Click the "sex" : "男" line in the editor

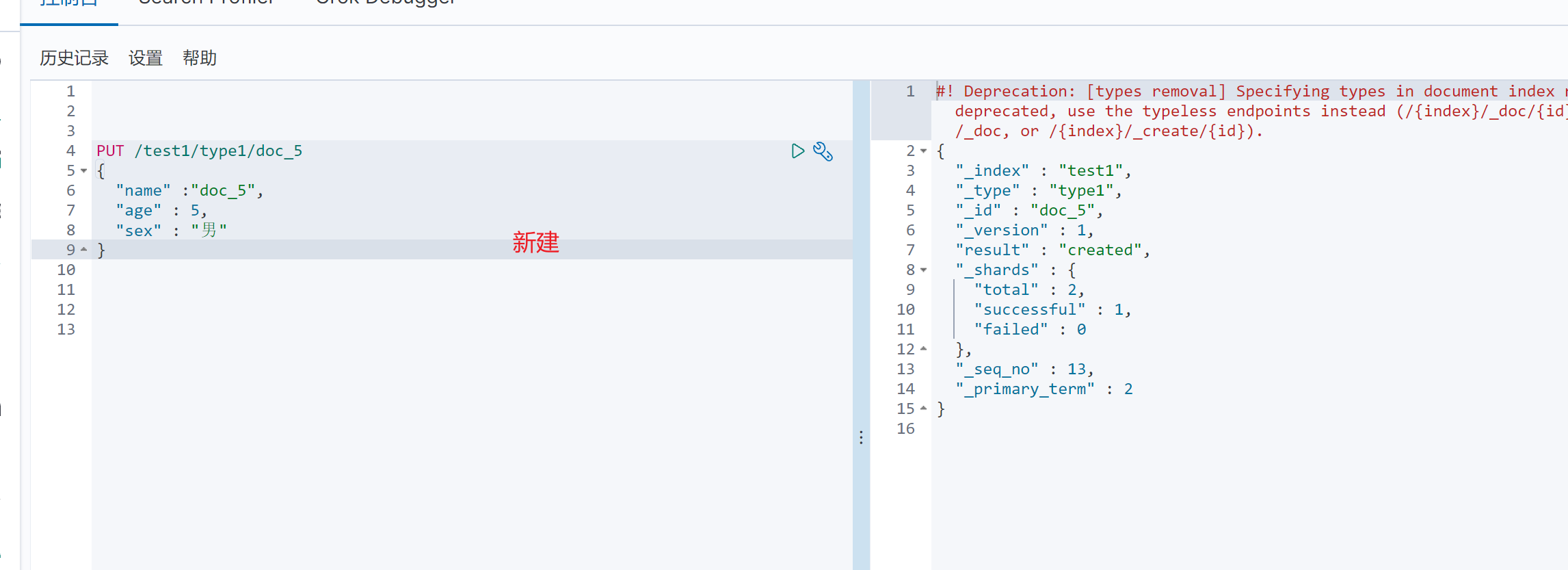pyautogui.click(x=171, y=231)
